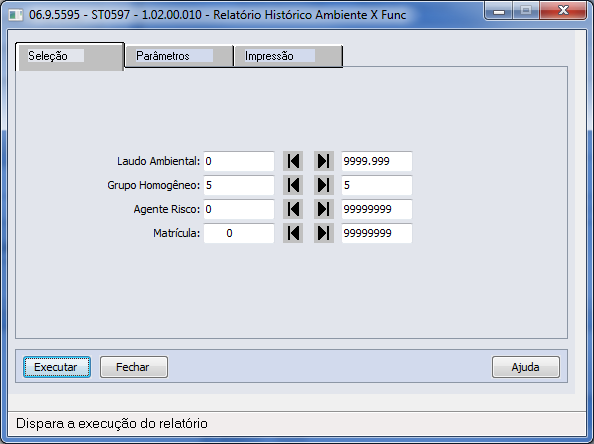Focus the Grupo Homogêneo start field
The width and height of the screenshot is (594, 444).
[239, 185]
